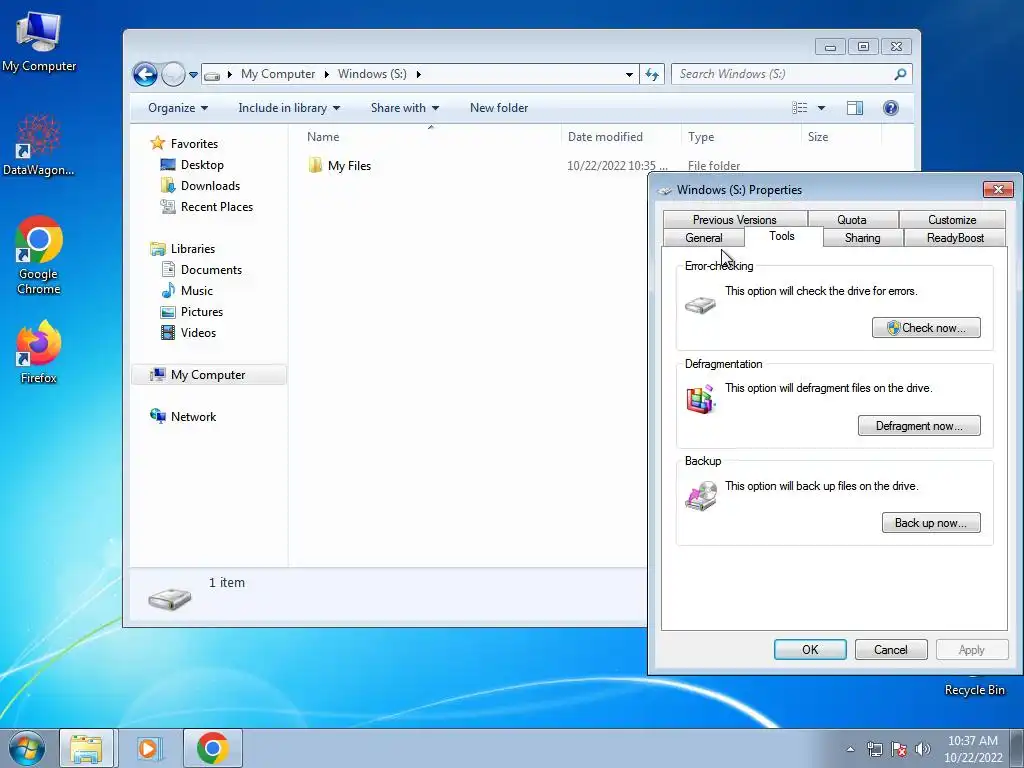The width and height of the screenshot is (1024, 768).
Task: Click the Refresh icon next to address bar
Action: 652,74
